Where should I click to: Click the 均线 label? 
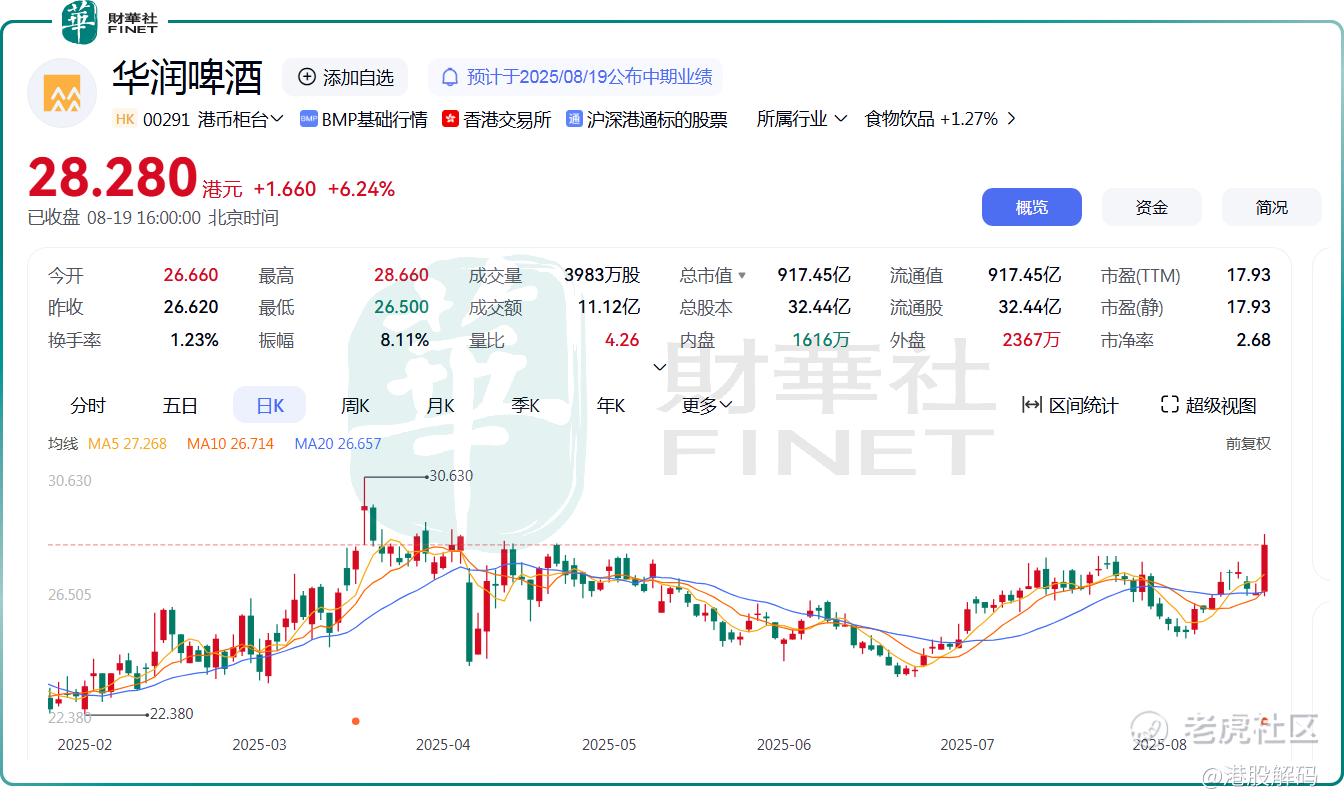63,443
